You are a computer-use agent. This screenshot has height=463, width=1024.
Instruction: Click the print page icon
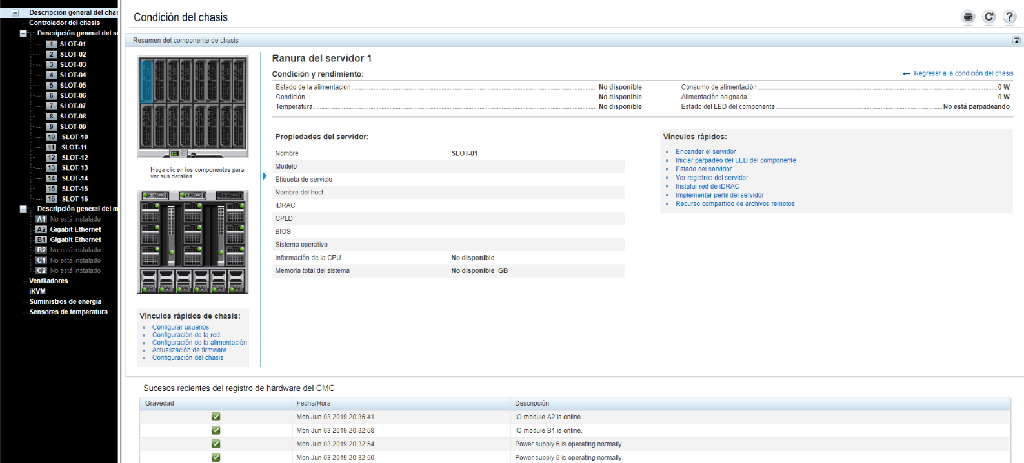[x=968, y=16]
